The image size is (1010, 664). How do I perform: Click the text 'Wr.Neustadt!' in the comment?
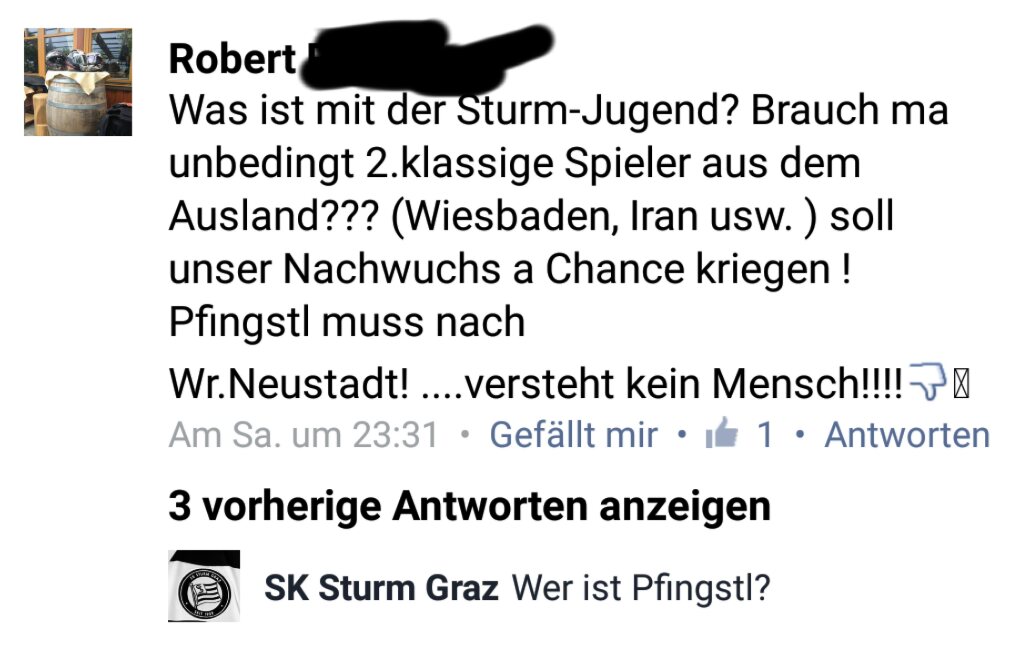click(289, 384)
